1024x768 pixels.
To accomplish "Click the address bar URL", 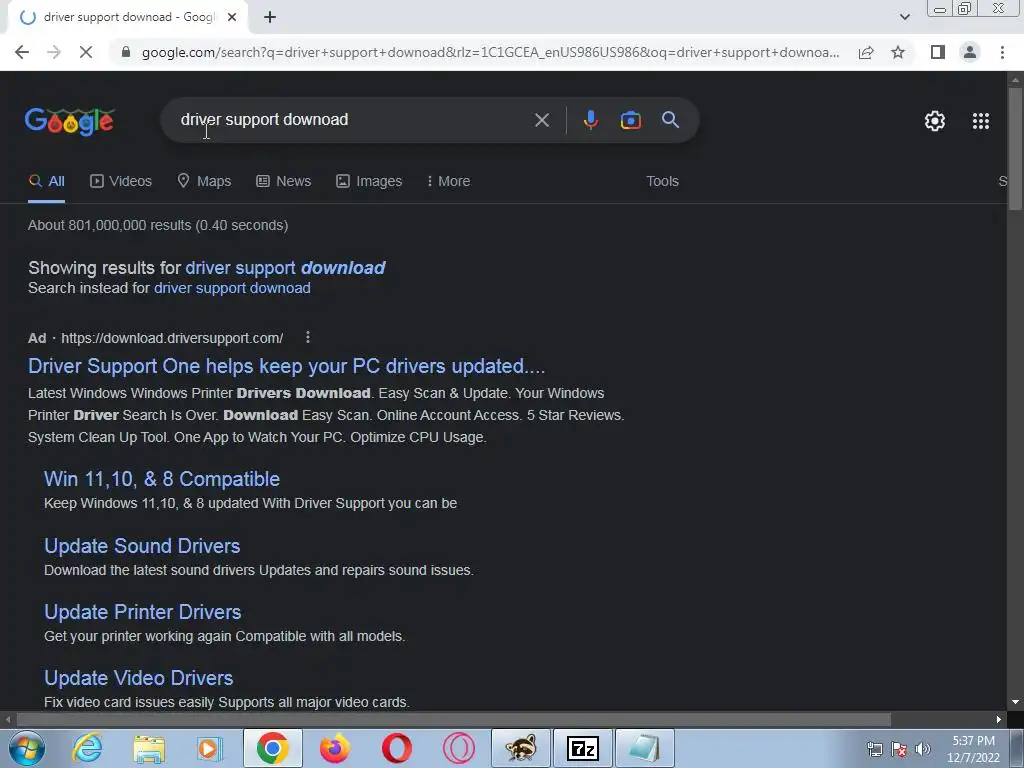I will [x=490, y=52].
